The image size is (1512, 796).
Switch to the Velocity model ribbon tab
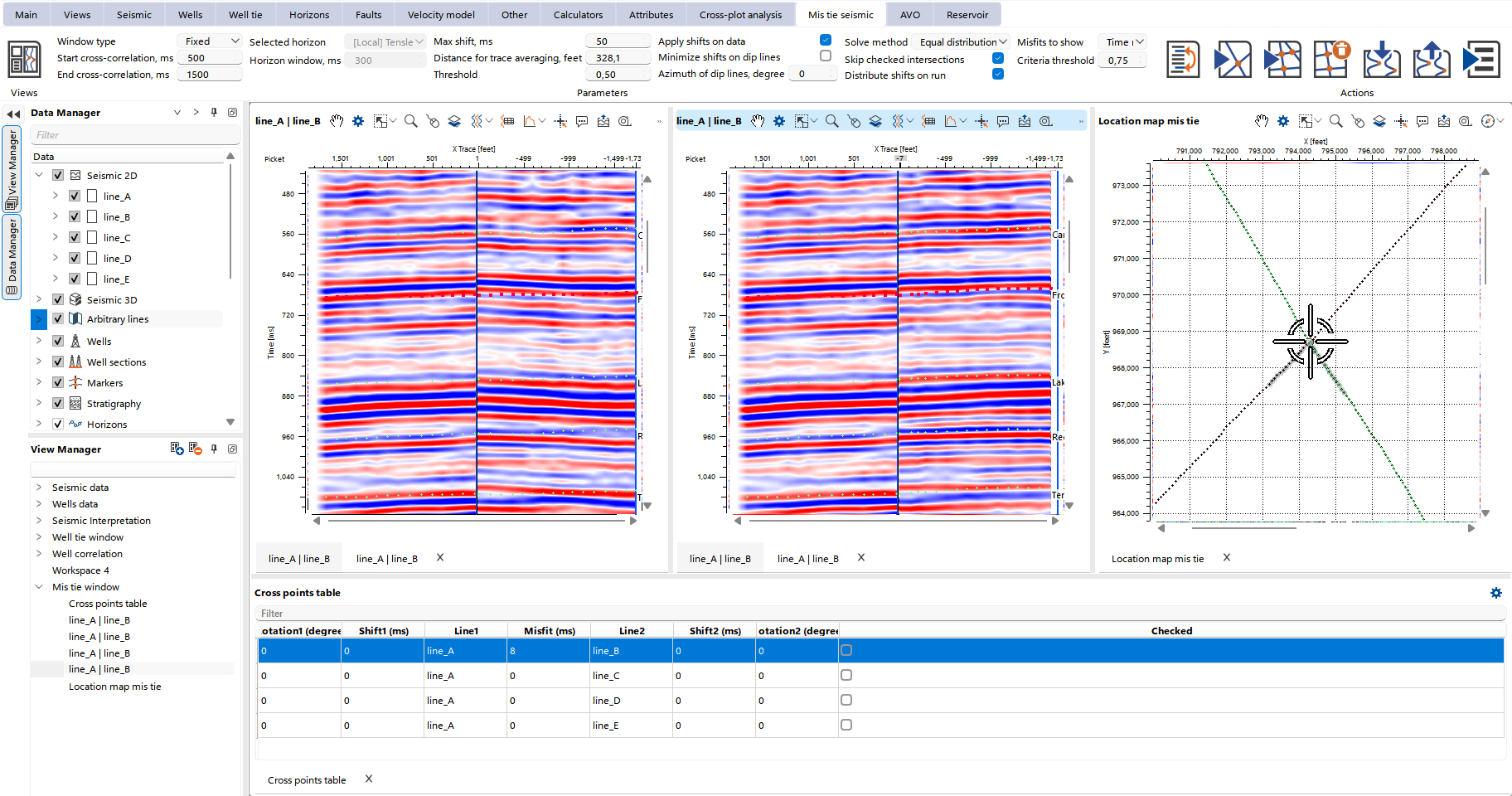pos(441,15)
